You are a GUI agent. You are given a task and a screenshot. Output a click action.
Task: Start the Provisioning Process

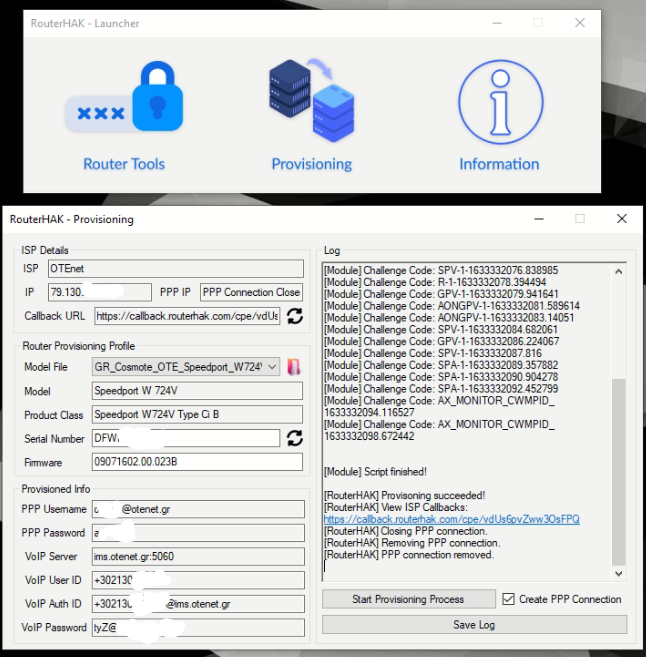408,599
